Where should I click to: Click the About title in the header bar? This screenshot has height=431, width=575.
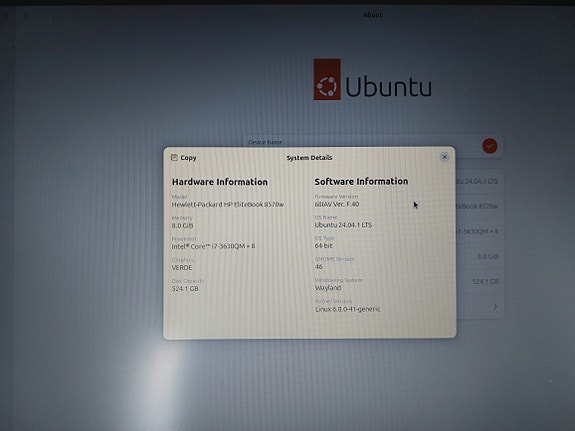(x=372, y=15)
